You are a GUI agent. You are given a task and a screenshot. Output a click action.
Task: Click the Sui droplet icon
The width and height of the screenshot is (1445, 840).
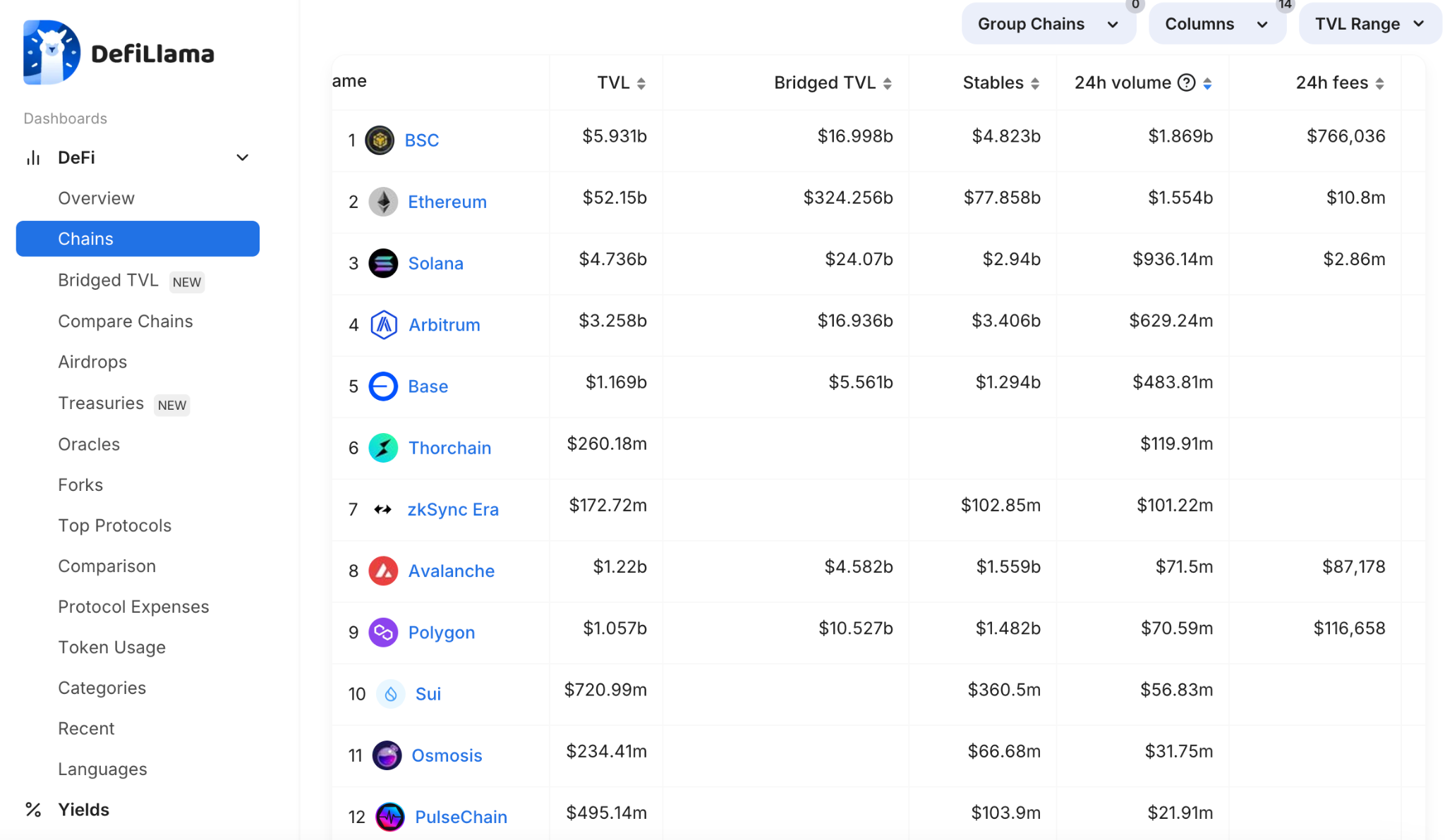(x=391, y=694)
